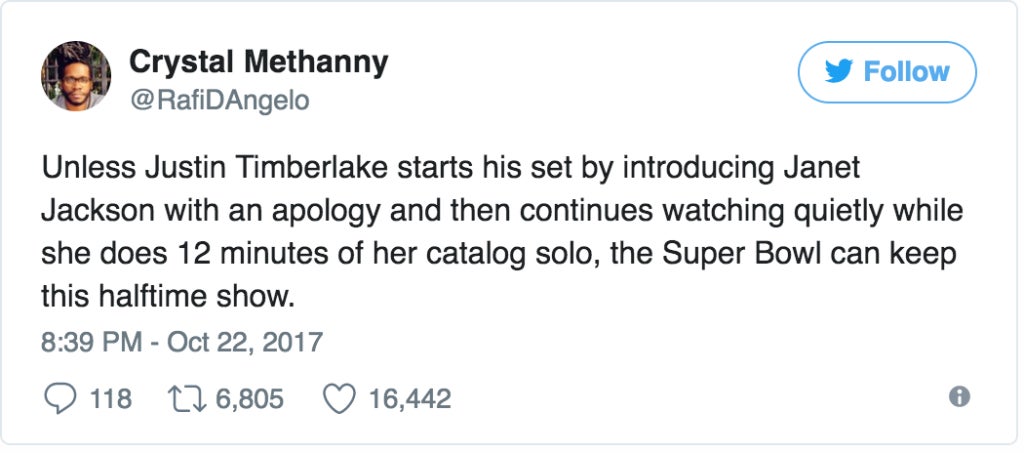Open Crystal Methanny's profile picture
1024x453 pixels.
click(x=76, y=76)
